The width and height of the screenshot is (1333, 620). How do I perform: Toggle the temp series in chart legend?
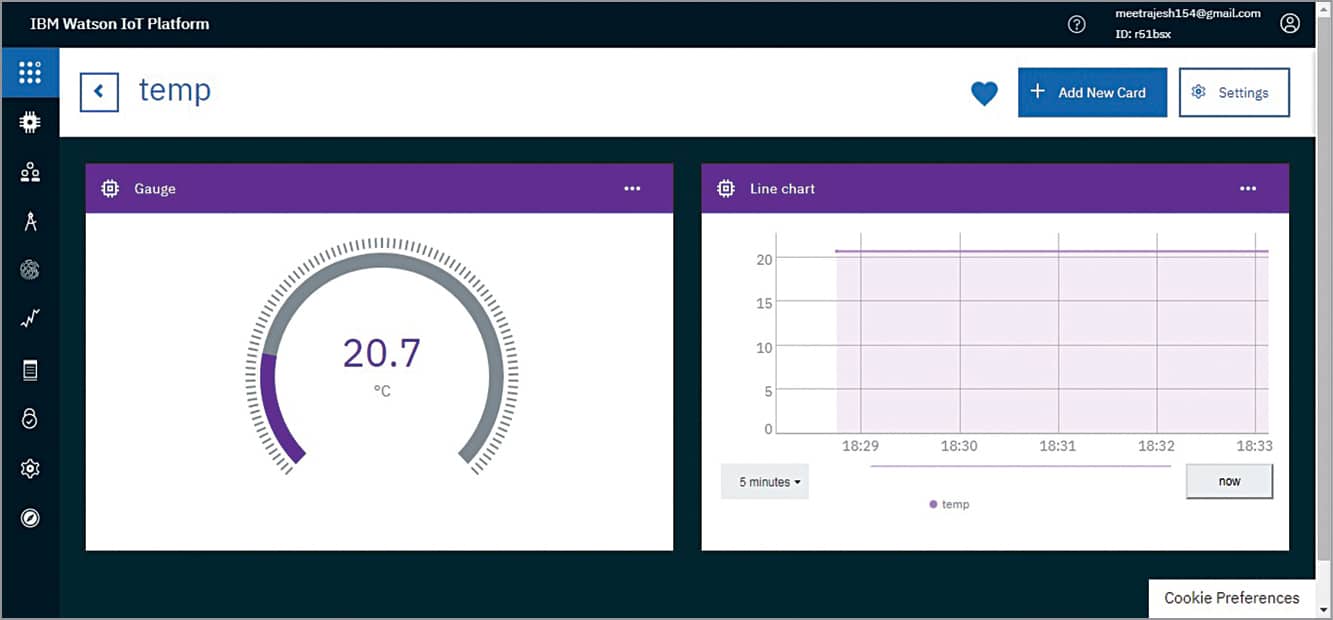[x=948, y=504]
